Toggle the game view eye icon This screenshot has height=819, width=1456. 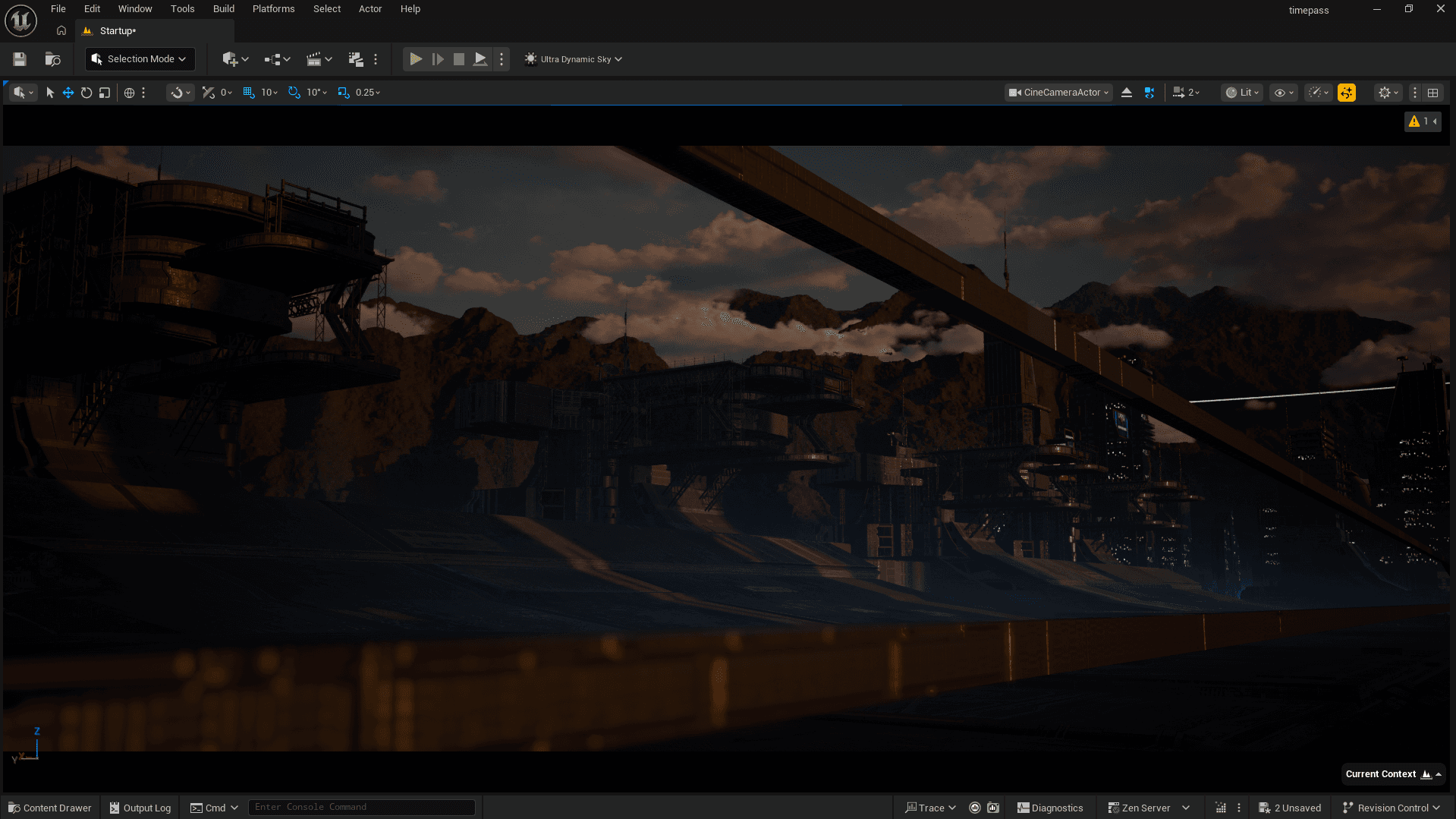1281,92
